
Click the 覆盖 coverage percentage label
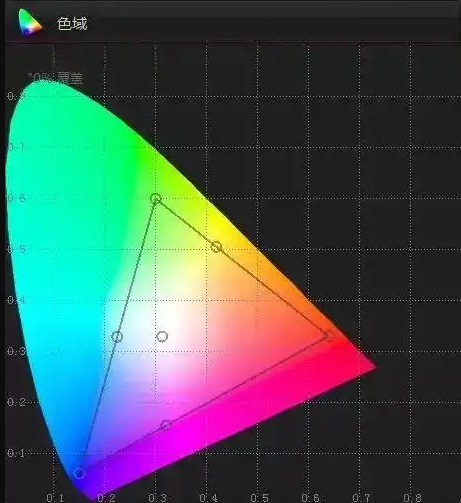pyautogui.click(x=56, y=78)
